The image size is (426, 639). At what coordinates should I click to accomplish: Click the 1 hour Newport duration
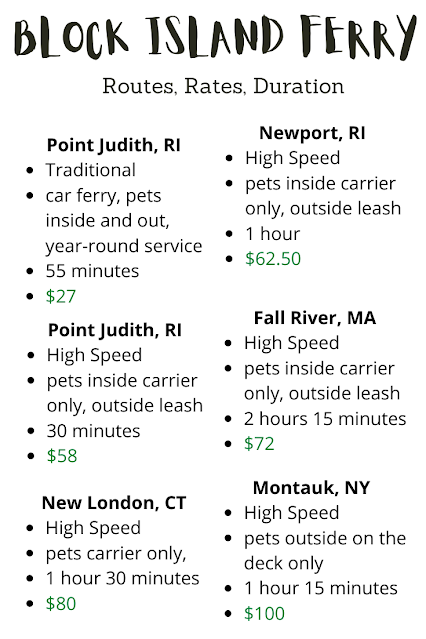tap(272, 234)
